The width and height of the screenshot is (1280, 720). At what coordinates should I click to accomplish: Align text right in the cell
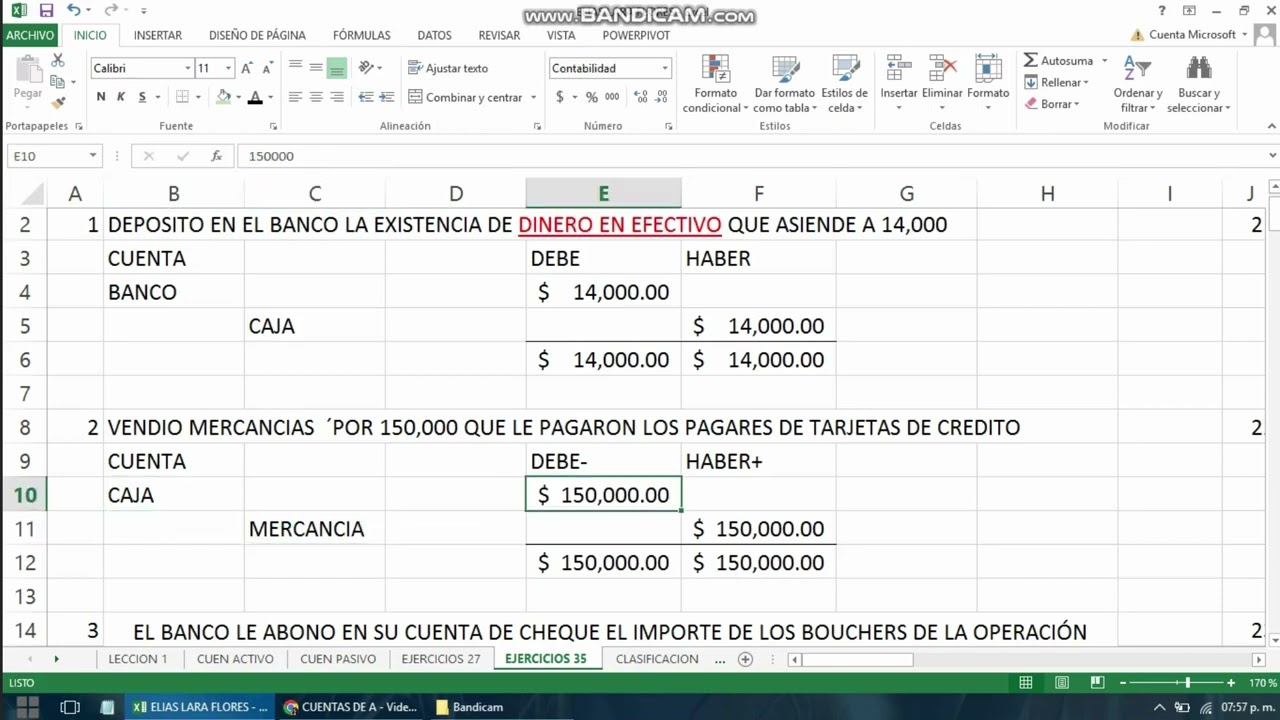click(x=337, y=97)
